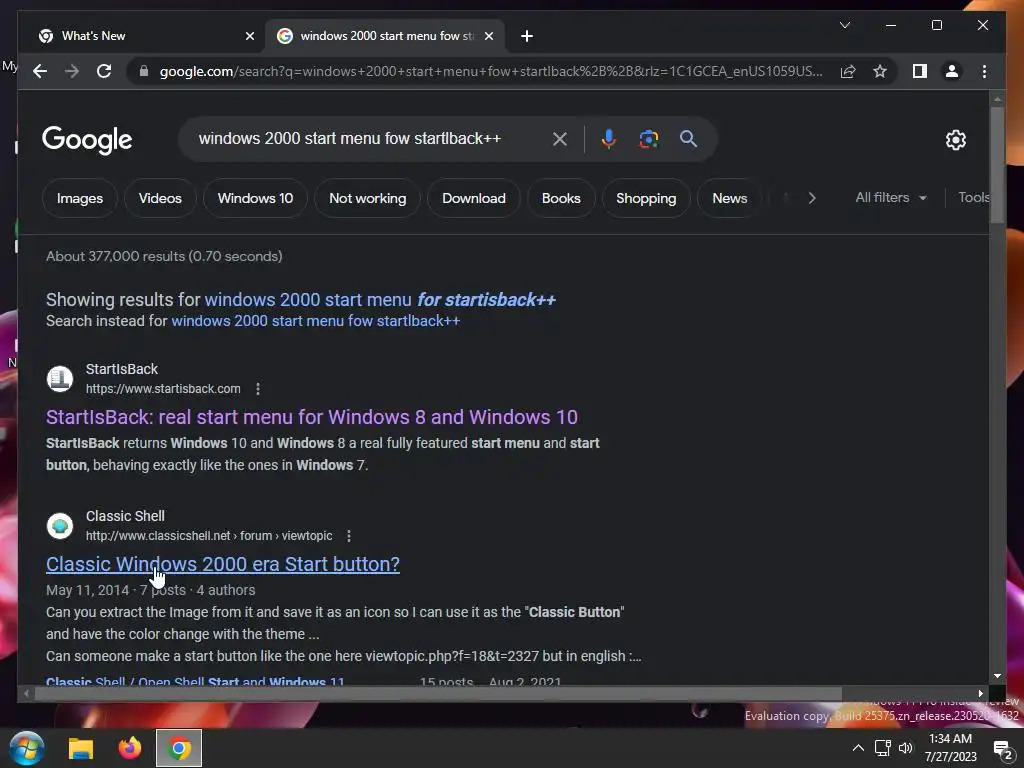Open the notification center icon

(x=1002, y=750)
